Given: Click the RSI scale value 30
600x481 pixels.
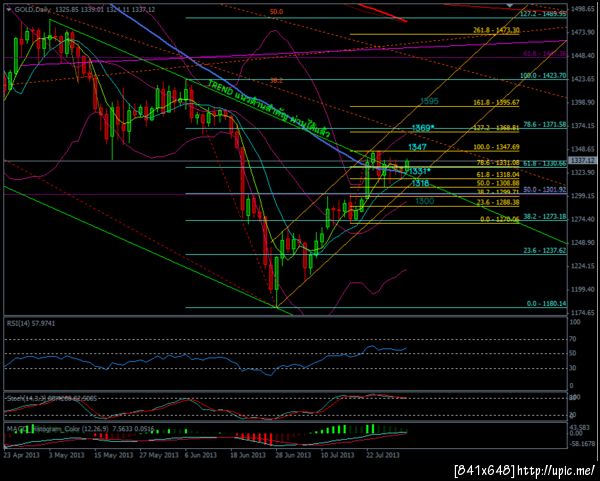Looking at the screenshot, I should pyautogui.click(x=573, y=368).
